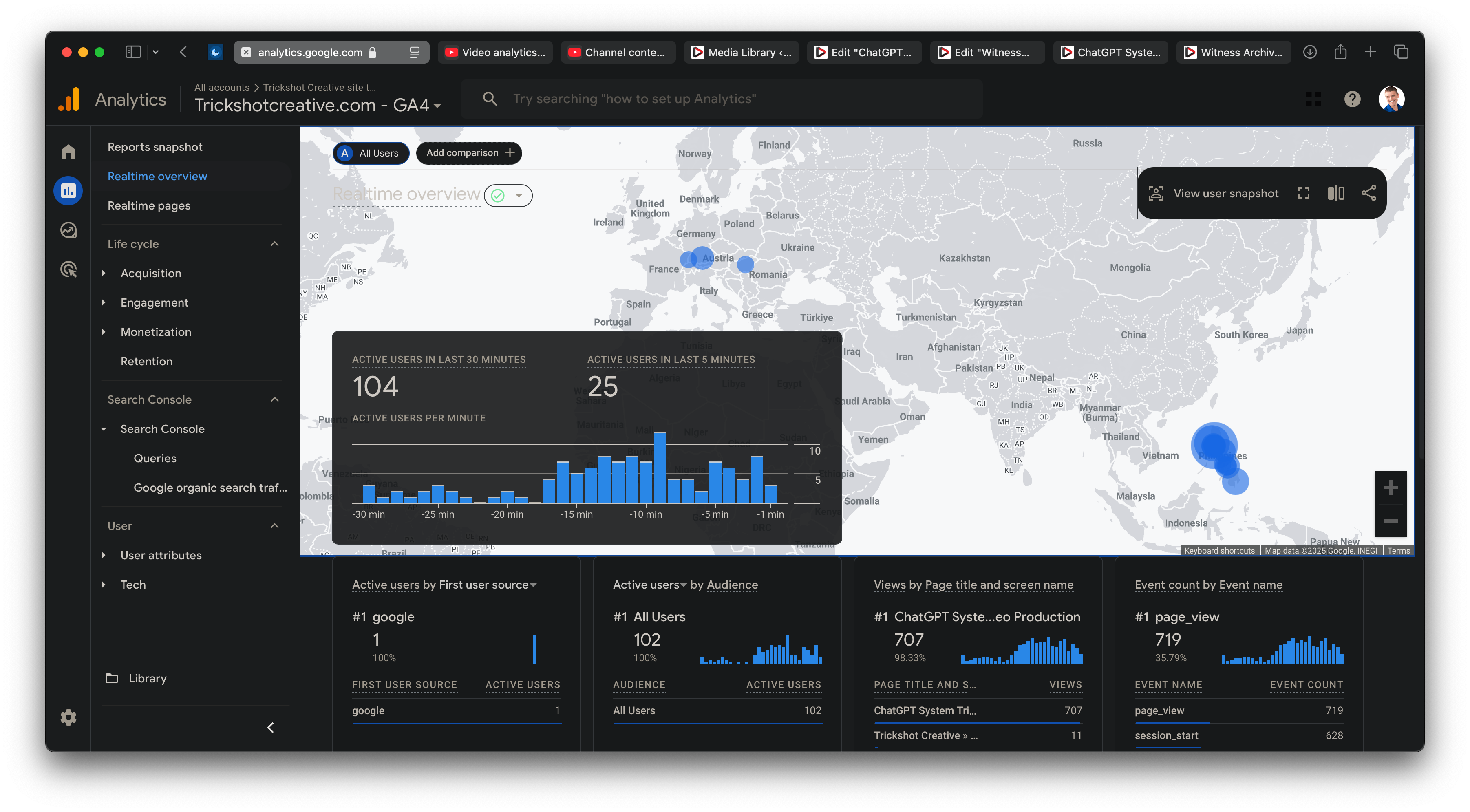
Task: Open Safari sidebar options chevron
Action: 156,52
